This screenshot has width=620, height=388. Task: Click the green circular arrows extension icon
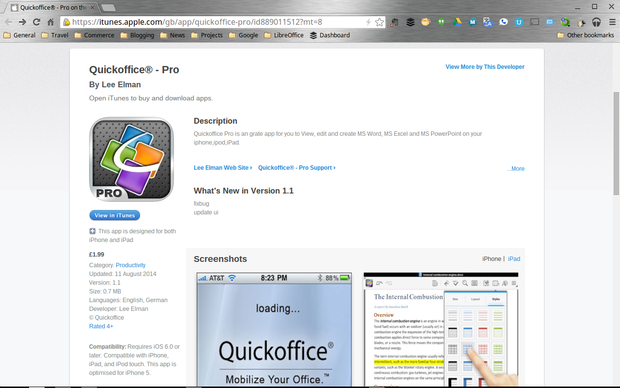pos(565,22)
